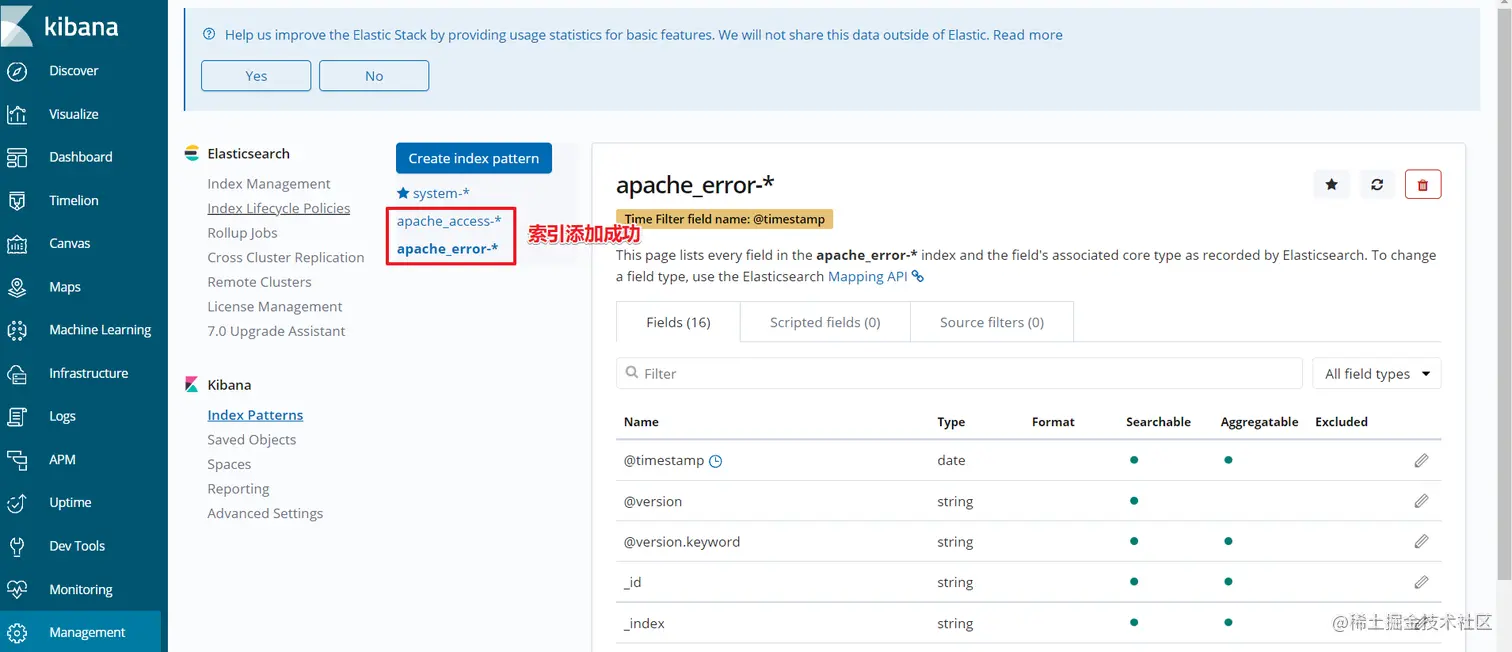Edit the _id field pencil icon

coord(1421,582)
